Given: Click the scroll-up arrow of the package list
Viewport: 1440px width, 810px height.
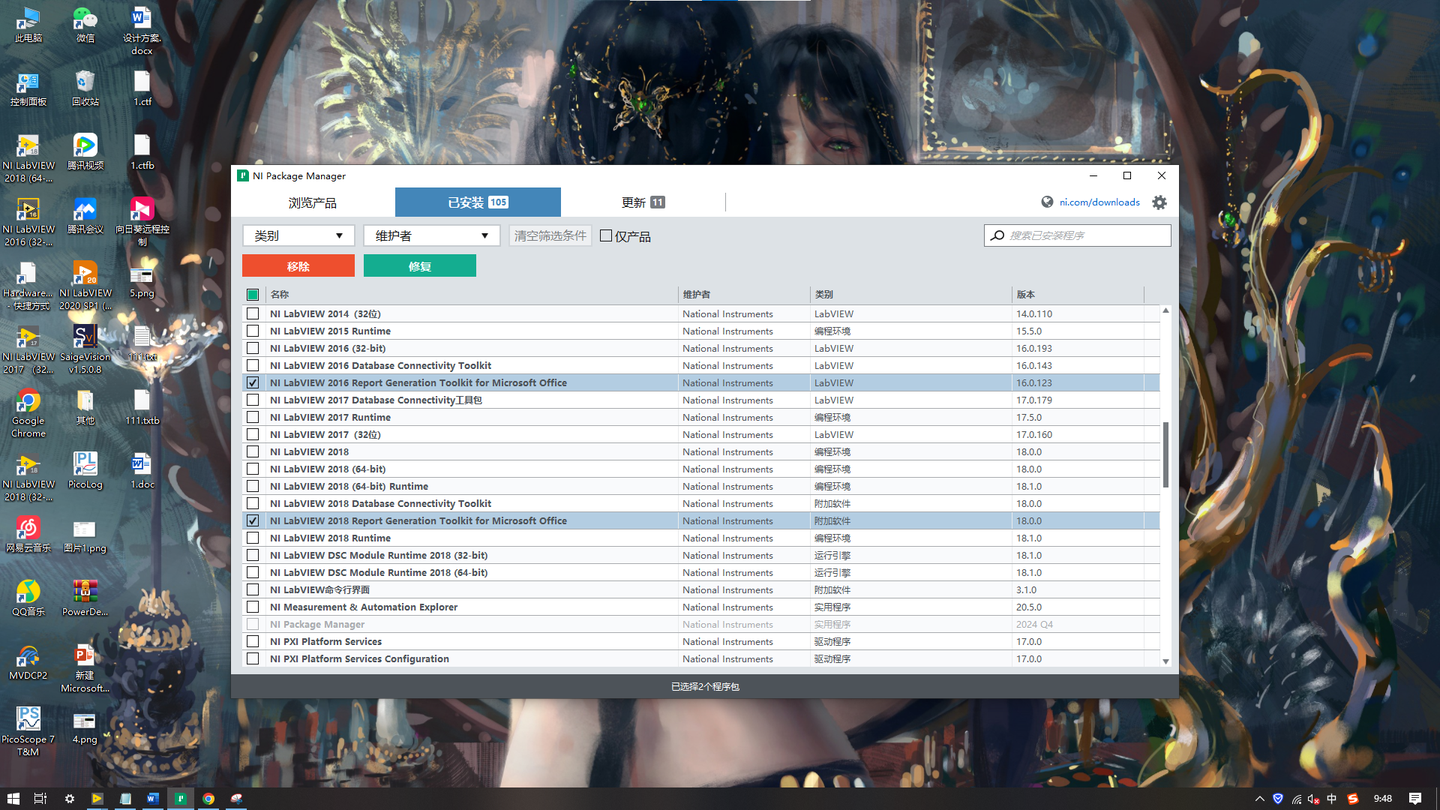Looking at the screenshot, I should coord(1165,311).
